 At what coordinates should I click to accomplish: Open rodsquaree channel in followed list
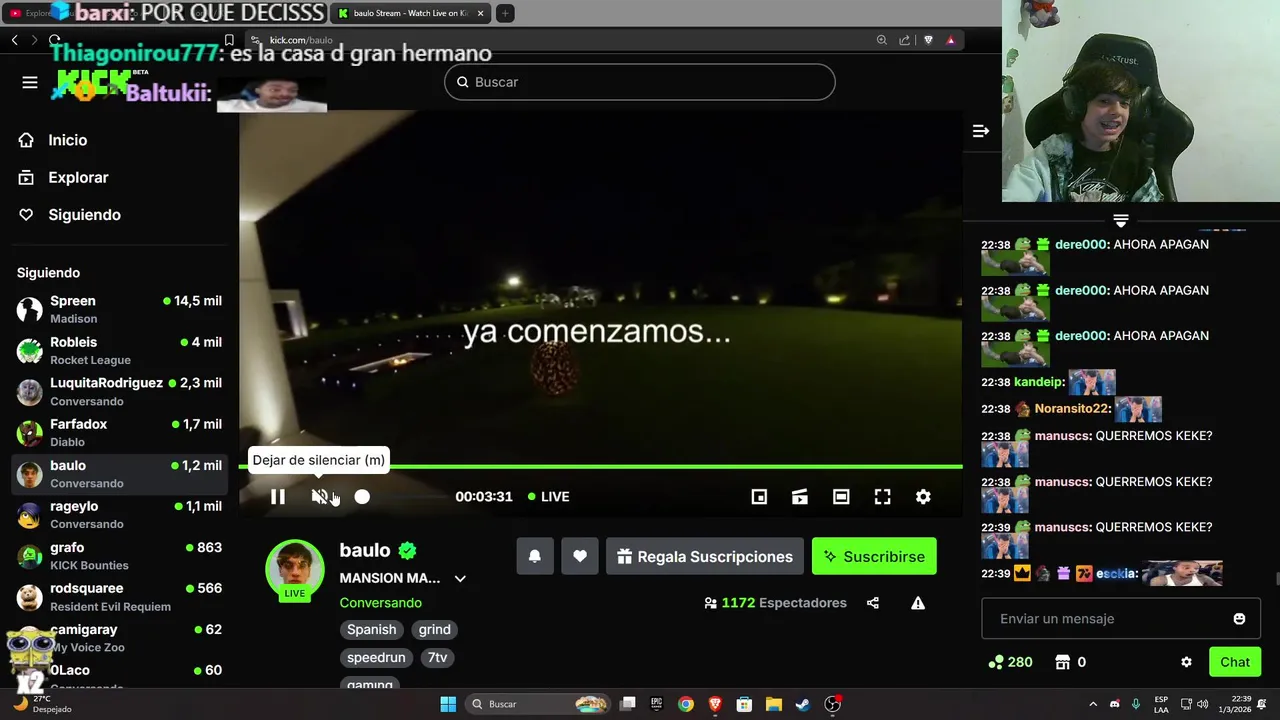(119, 596)
